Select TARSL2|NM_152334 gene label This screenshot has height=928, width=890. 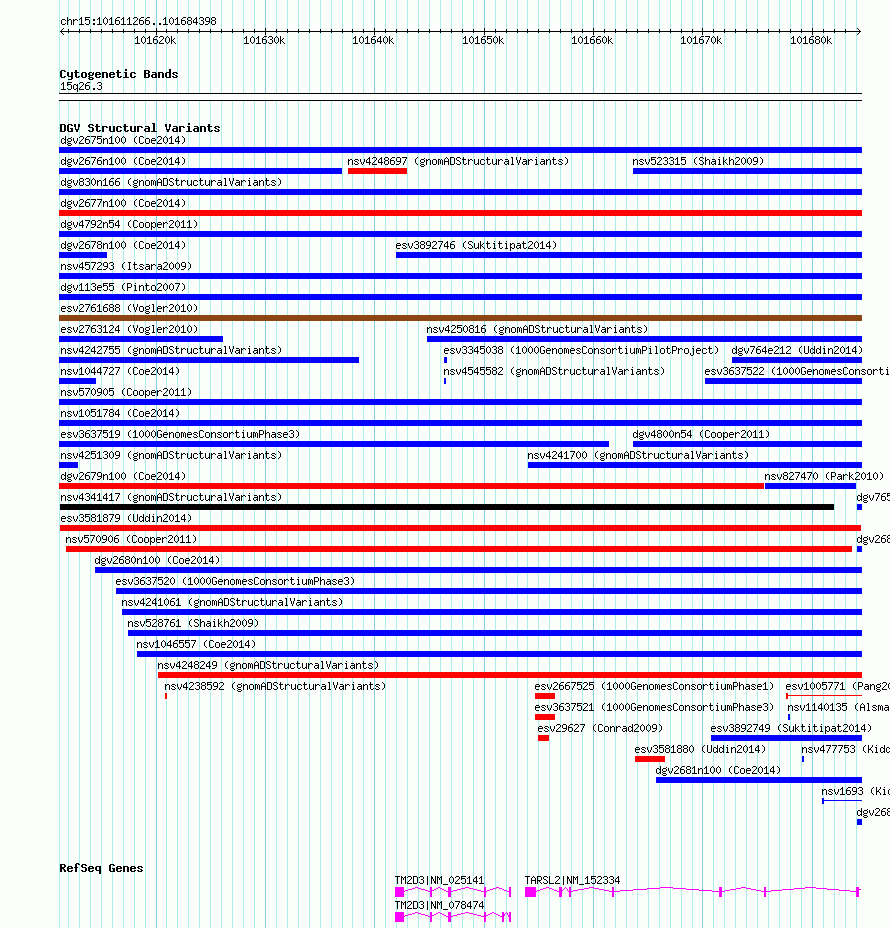[x=572, y=880]
